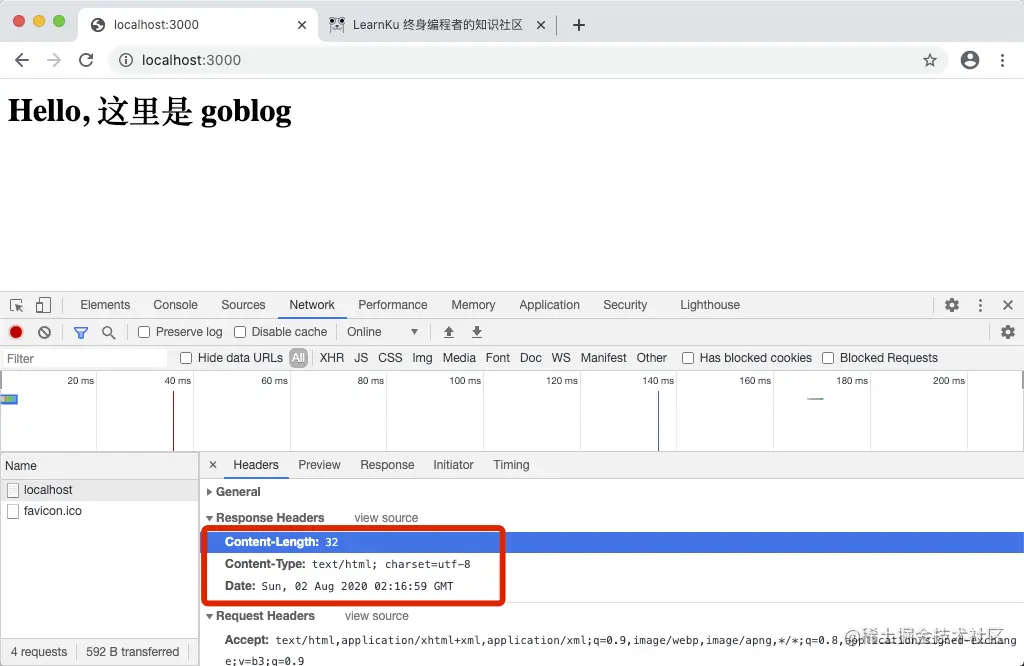Image resolution: width=1024 pixels, height=666 pixels.
Task: Open the Security panel
Action: [625, 305]
